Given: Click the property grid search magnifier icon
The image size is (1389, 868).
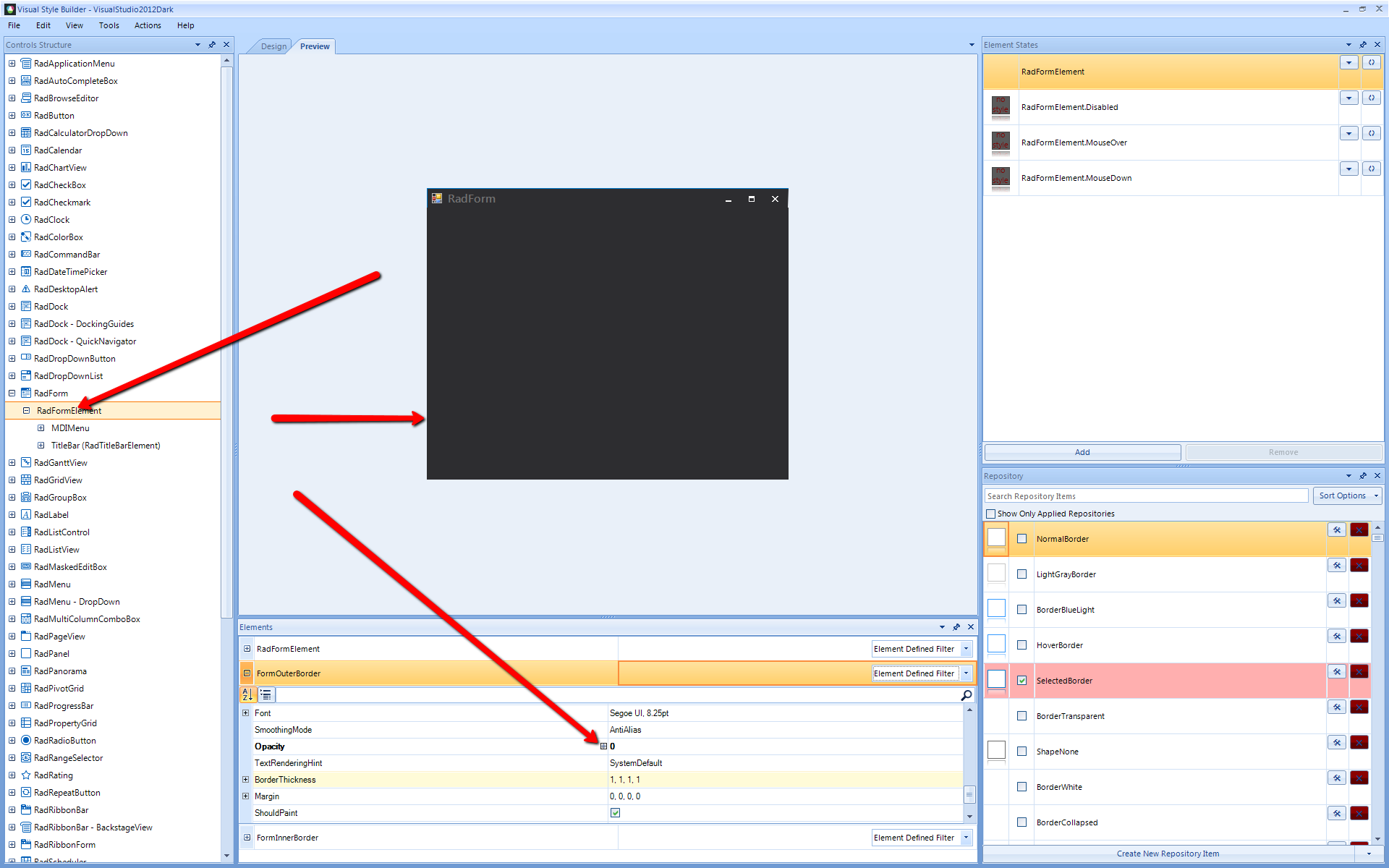Looking at the screenshot, I should [966, 695].
